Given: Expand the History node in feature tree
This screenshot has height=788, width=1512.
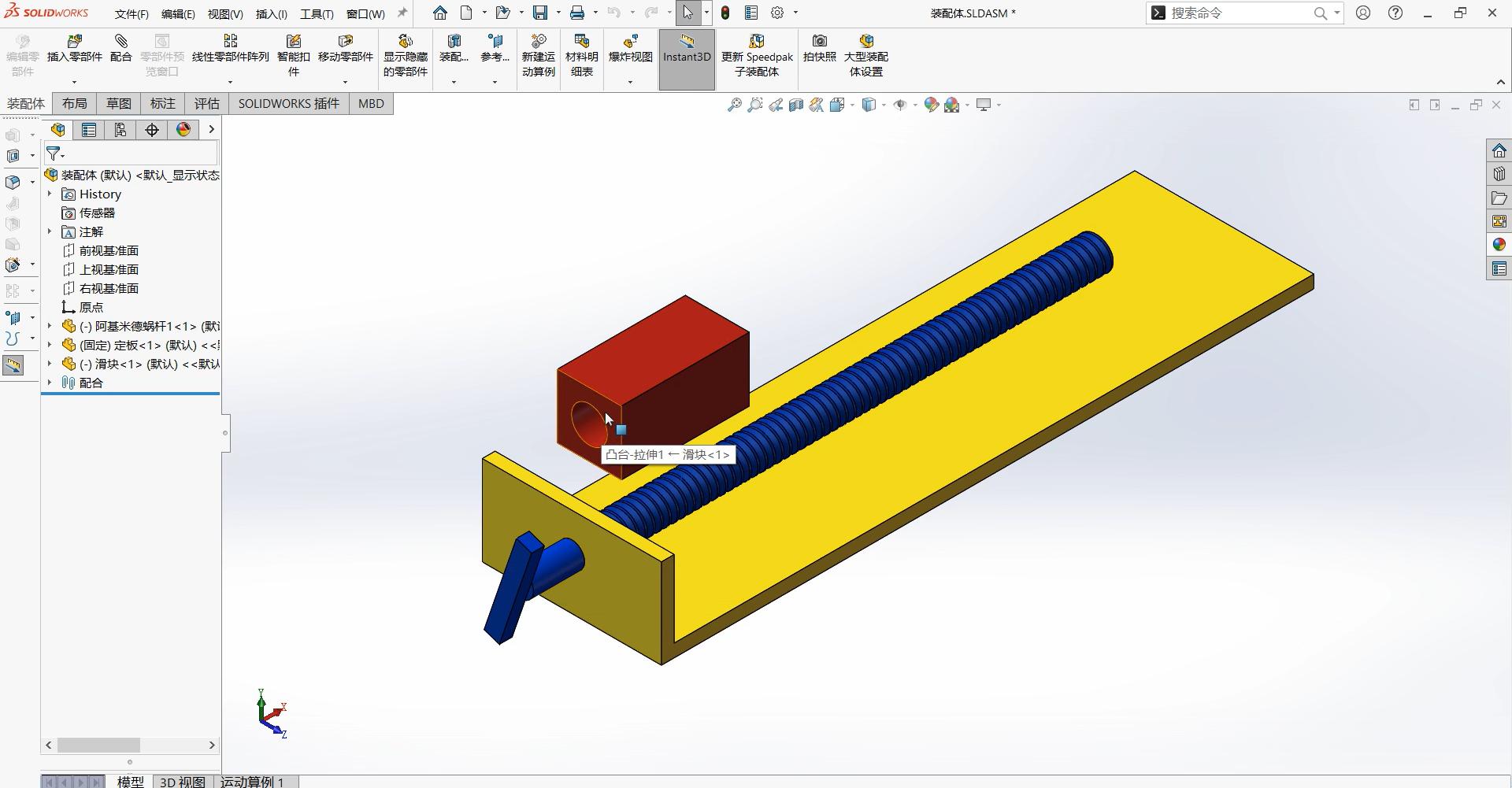Looking at the screenshot, I should (x=50, y=194).
